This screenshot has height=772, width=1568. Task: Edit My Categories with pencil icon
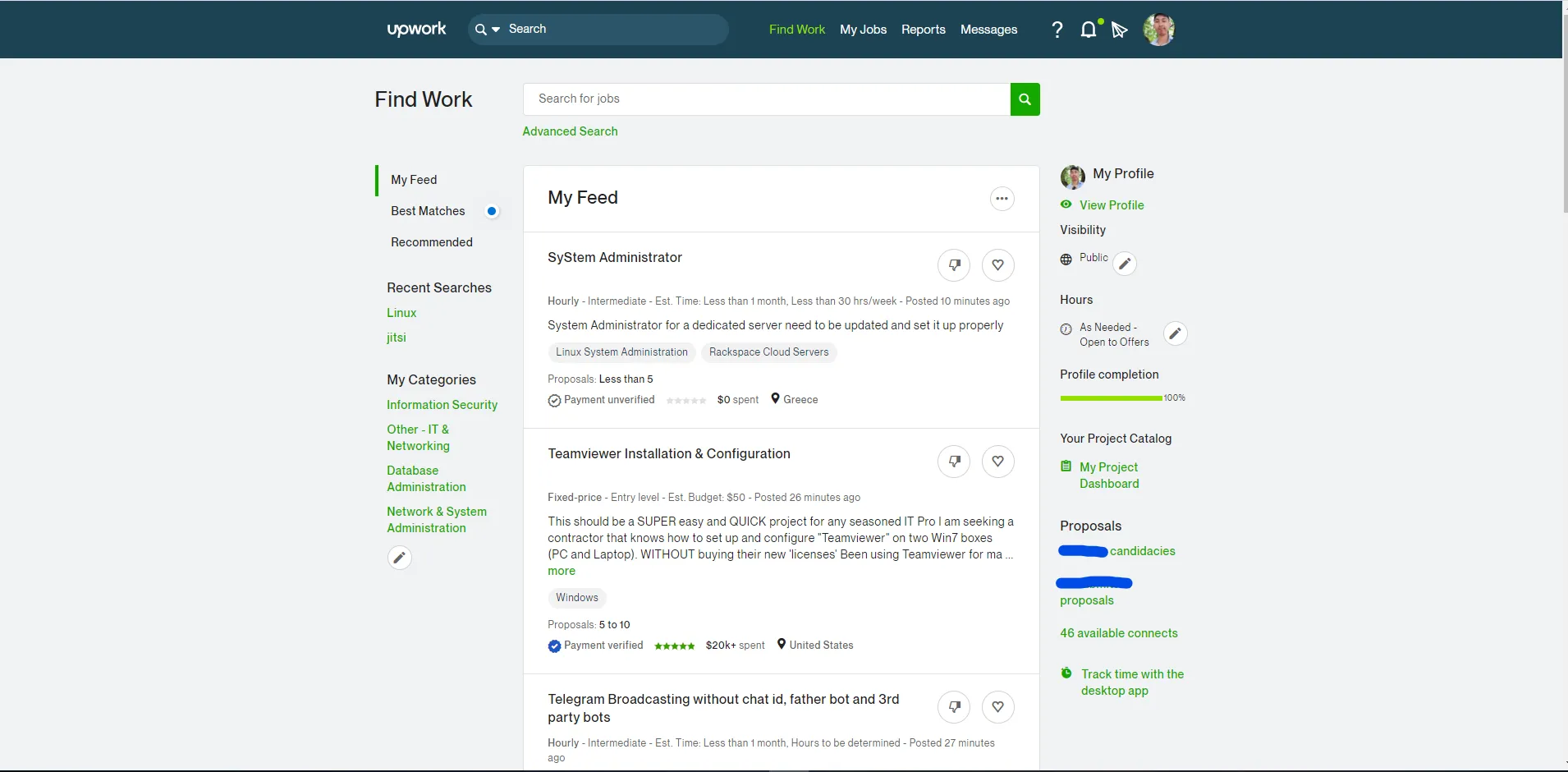click(399, 558)
